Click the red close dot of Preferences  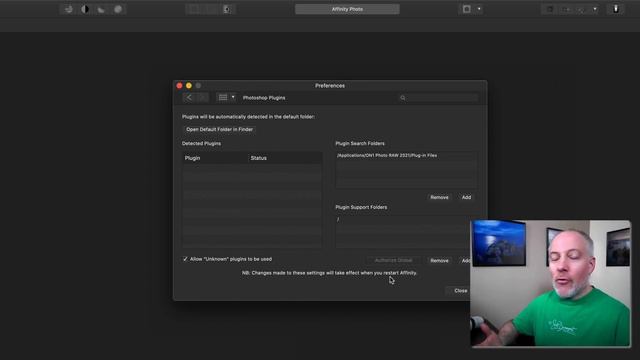(x=179, y=86)
